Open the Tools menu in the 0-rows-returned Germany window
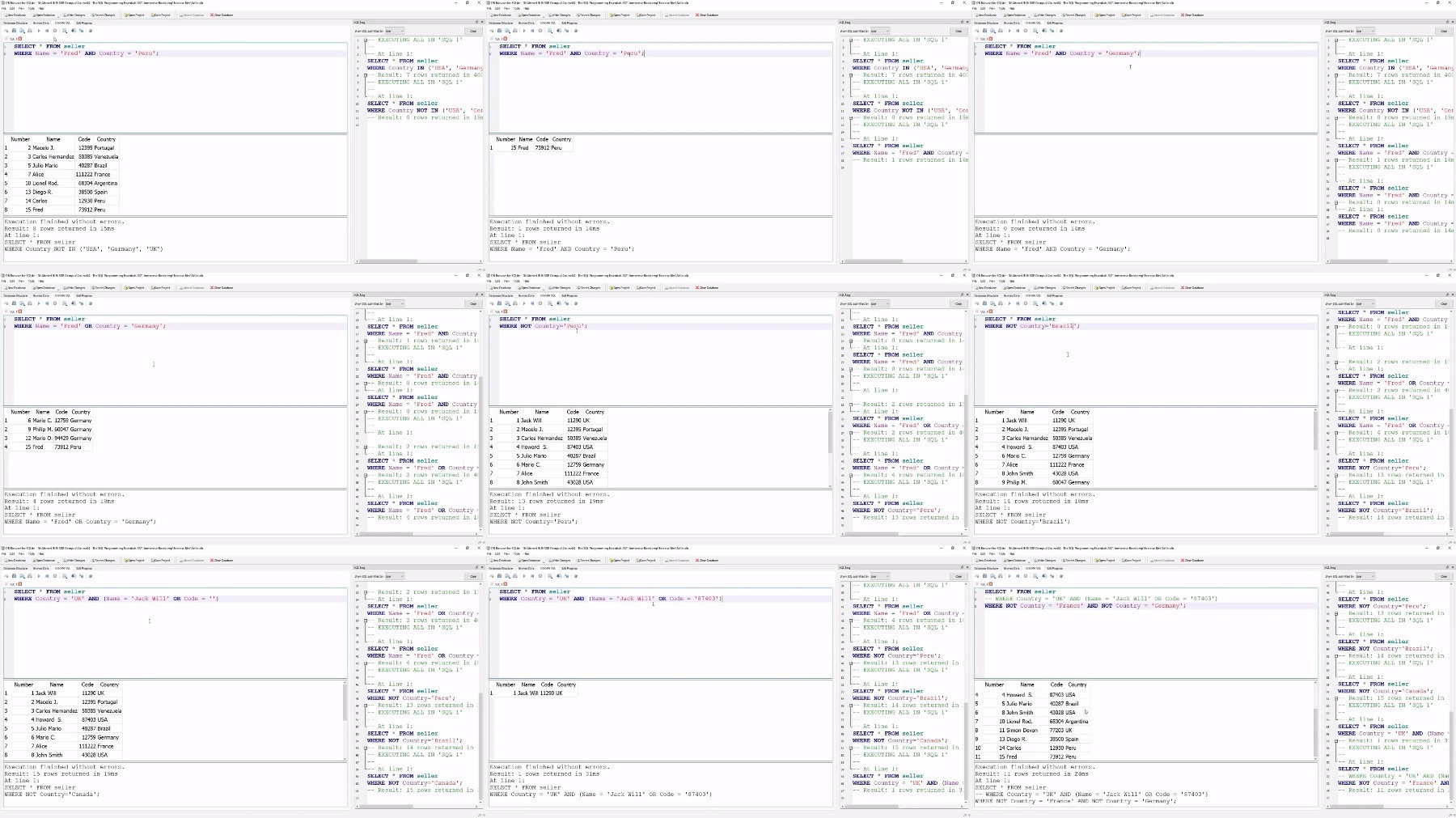Screen dimensions: 1456x818 [1001, 8]
